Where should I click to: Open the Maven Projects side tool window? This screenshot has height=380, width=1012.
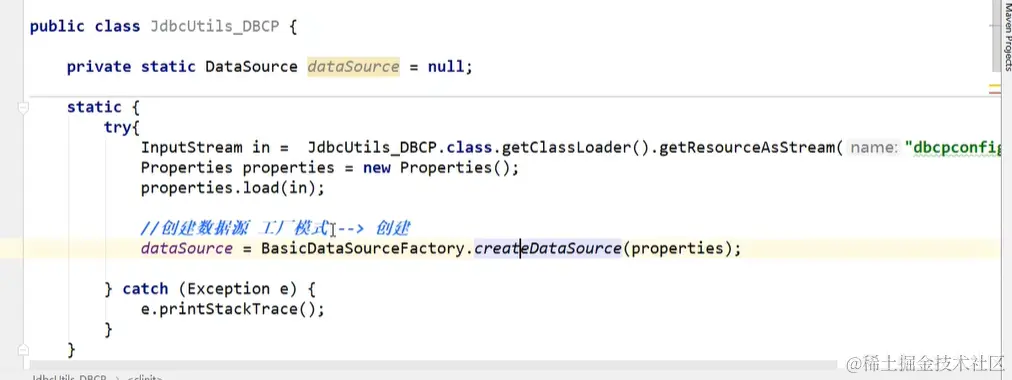1007,35
